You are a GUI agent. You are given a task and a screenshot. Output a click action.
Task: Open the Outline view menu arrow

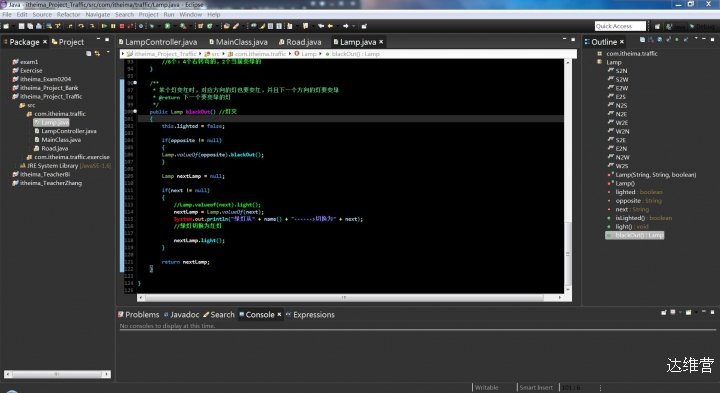click(696, 39)
